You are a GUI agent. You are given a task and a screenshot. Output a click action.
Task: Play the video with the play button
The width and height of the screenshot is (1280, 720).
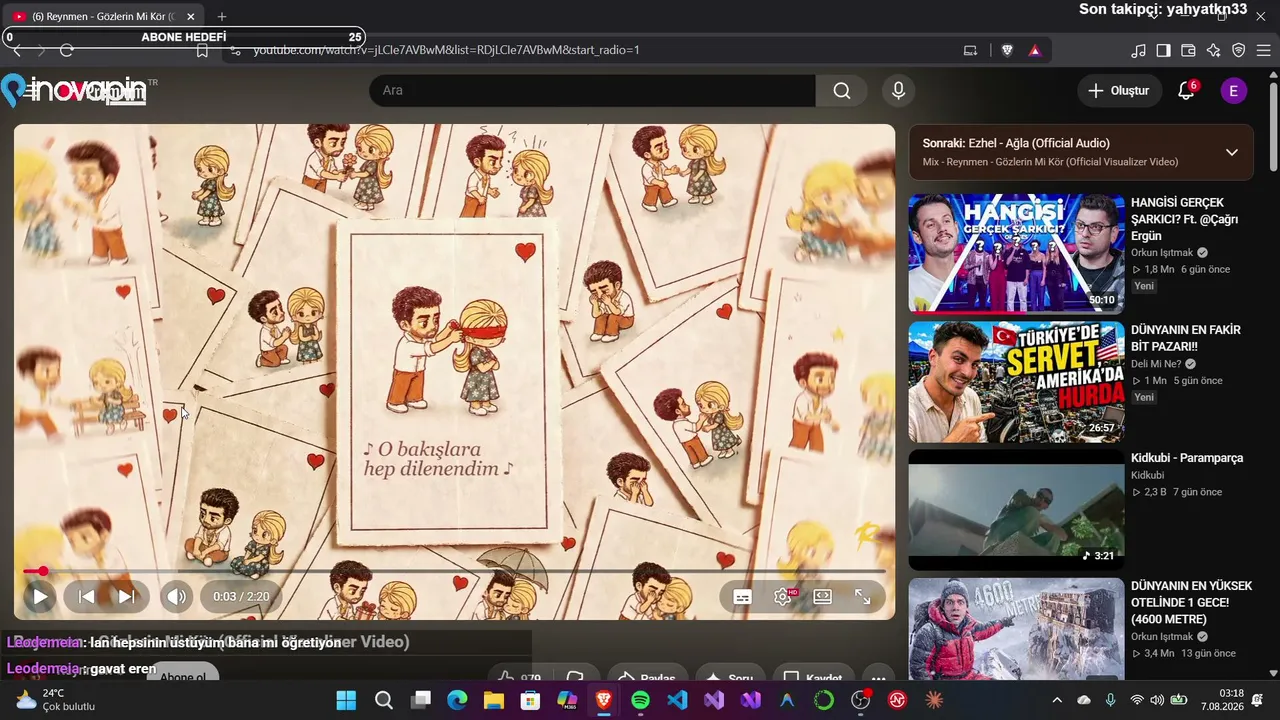pos(39,597)
